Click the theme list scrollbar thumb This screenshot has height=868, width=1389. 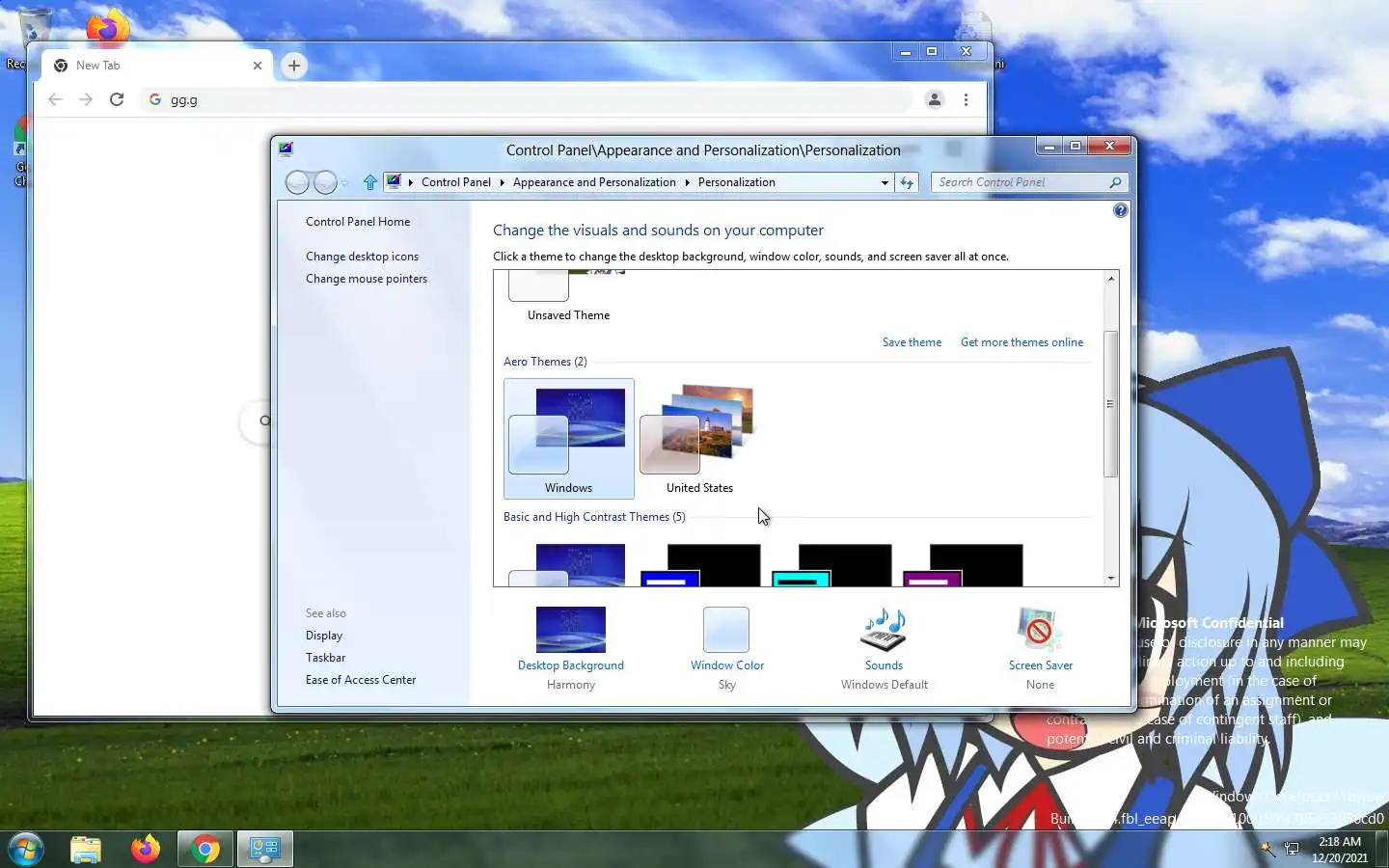point(1111,404)
